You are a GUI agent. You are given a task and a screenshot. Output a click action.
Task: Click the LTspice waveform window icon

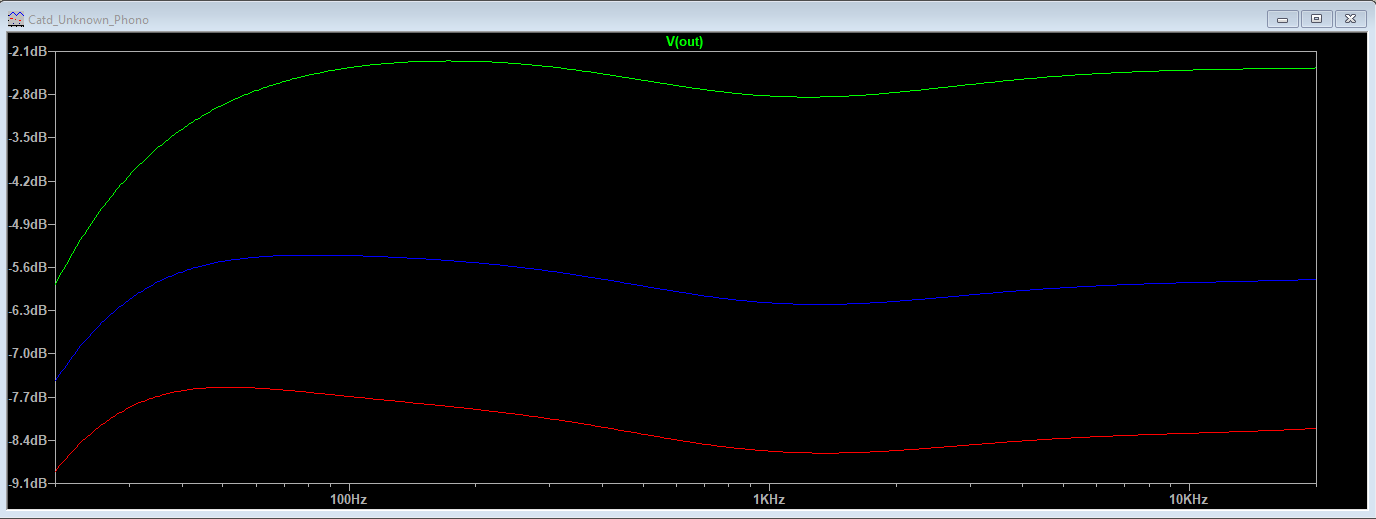pyautogui.click(x=16, y=19)
